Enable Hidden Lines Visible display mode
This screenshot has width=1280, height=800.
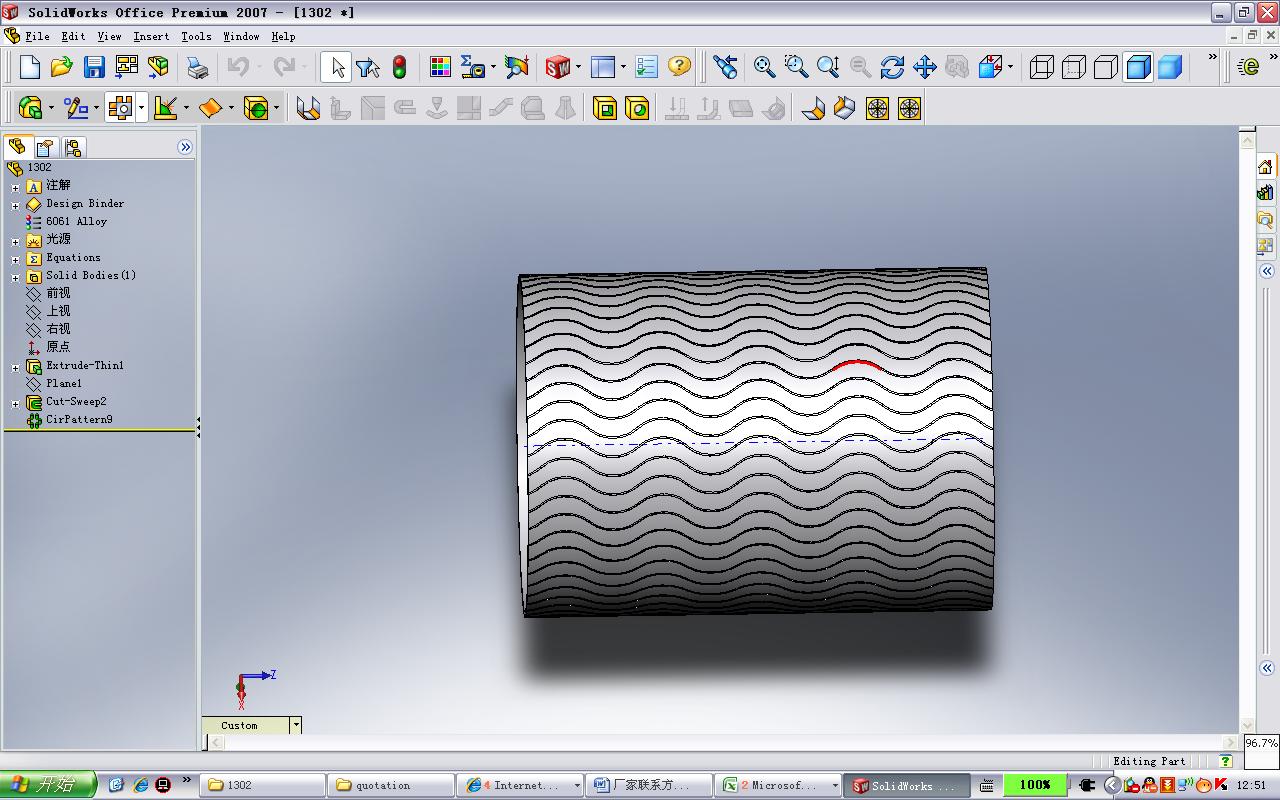[x=1074, y=67]
